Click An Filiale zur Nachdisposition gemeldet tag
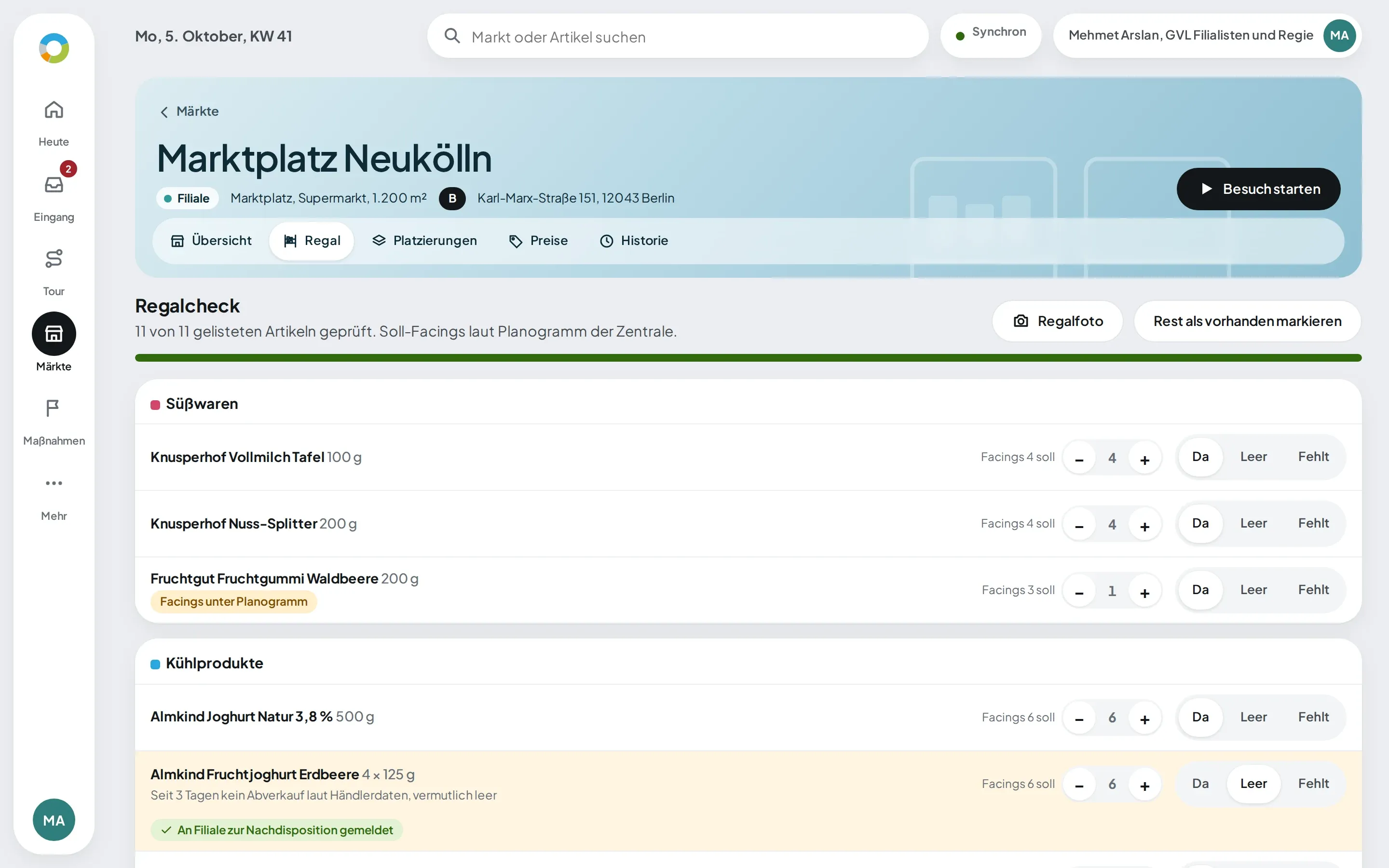1389x868 pixels. coord(277,830)
